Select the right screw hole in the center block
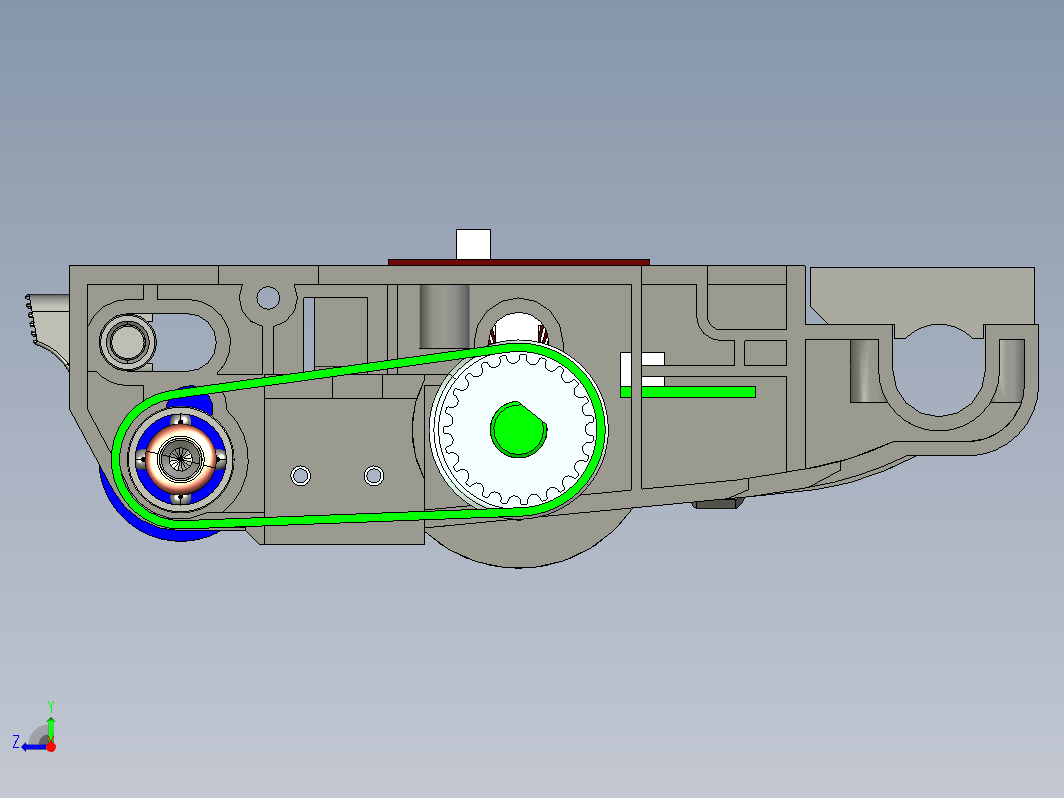 tap(374, 476)
